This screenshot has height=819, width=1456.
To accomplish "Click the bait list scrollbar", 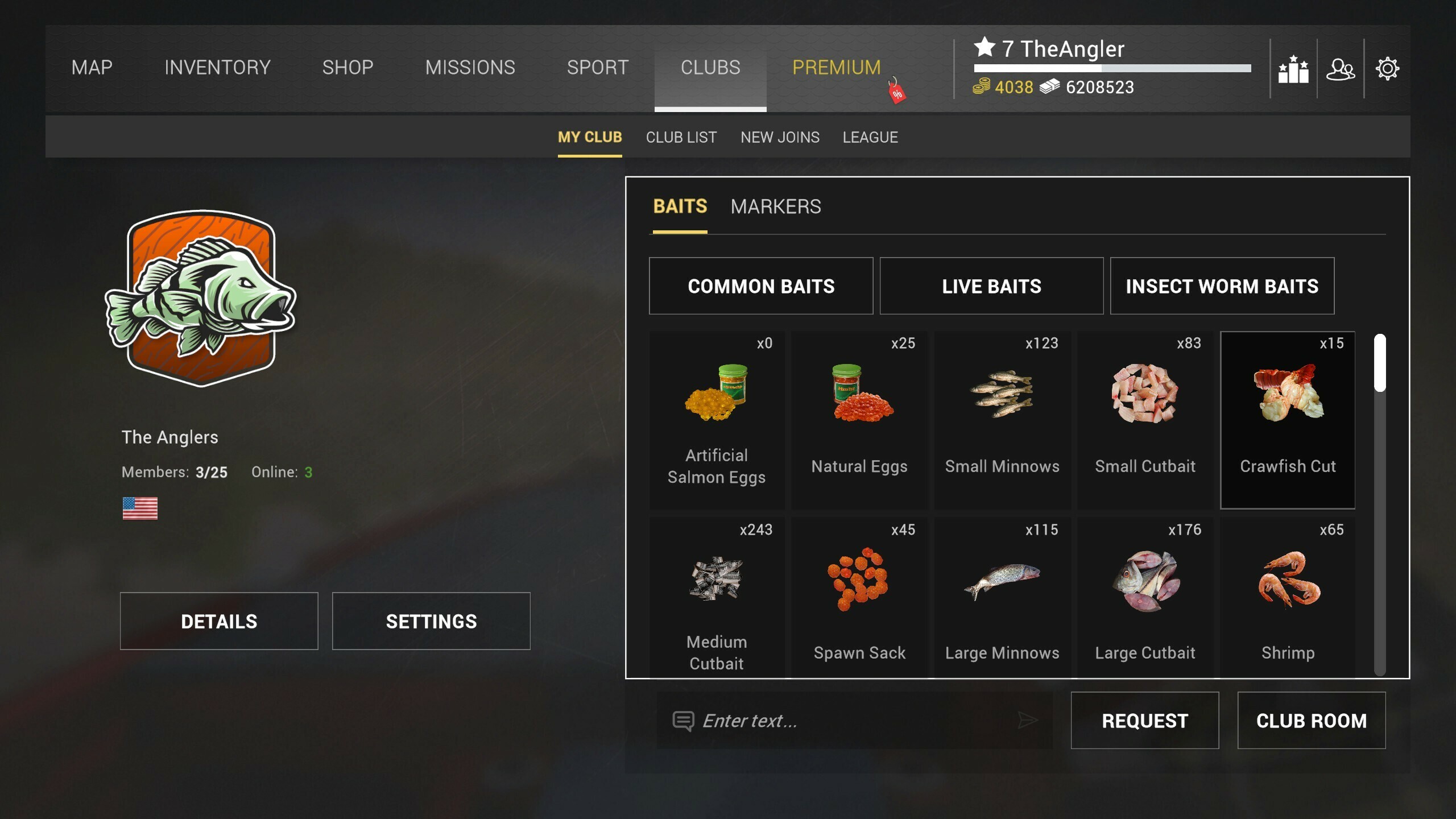I will point(1380,505).
